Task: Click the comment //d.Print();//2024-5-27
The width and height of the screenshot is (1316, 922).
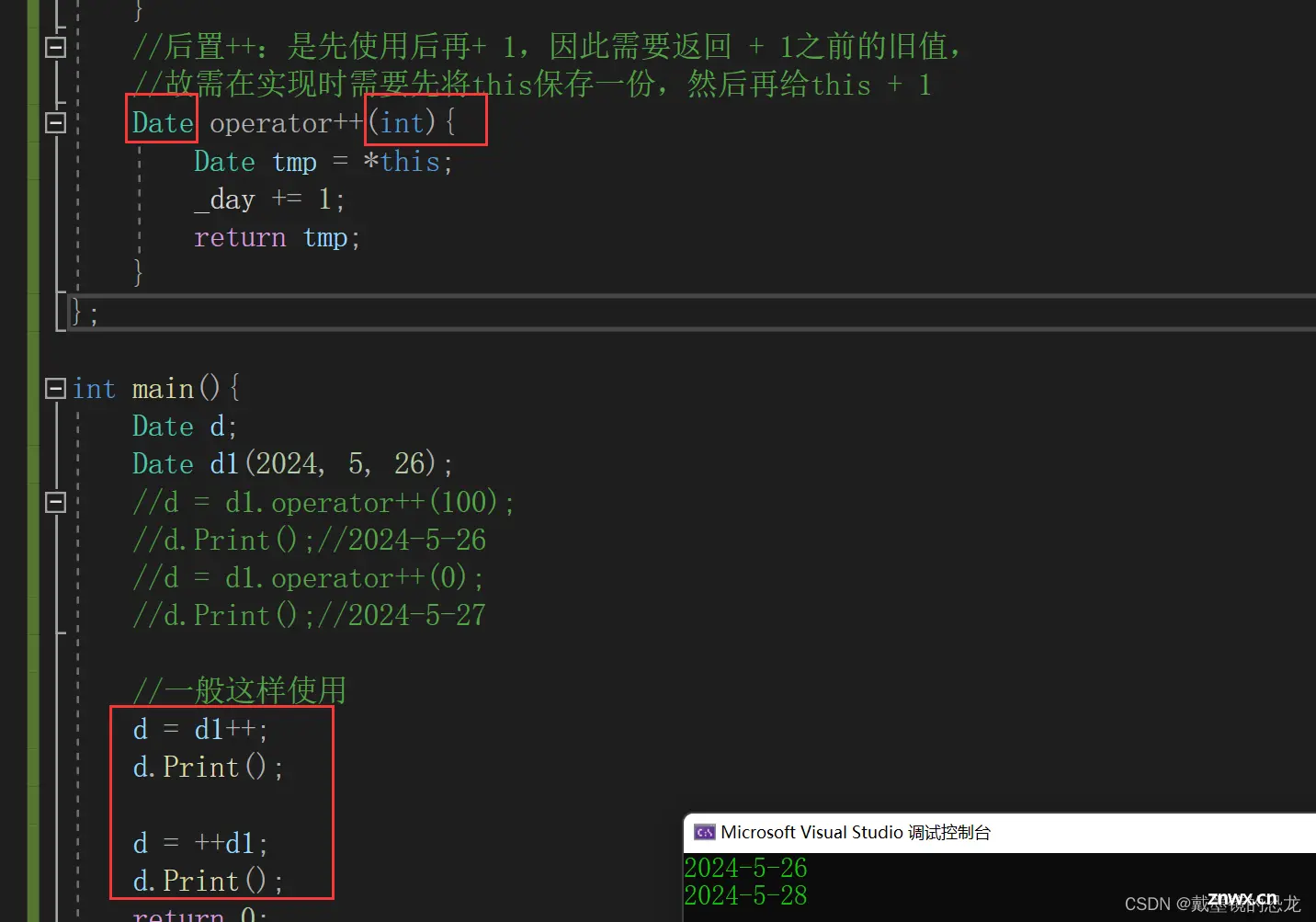Action: 309,615
